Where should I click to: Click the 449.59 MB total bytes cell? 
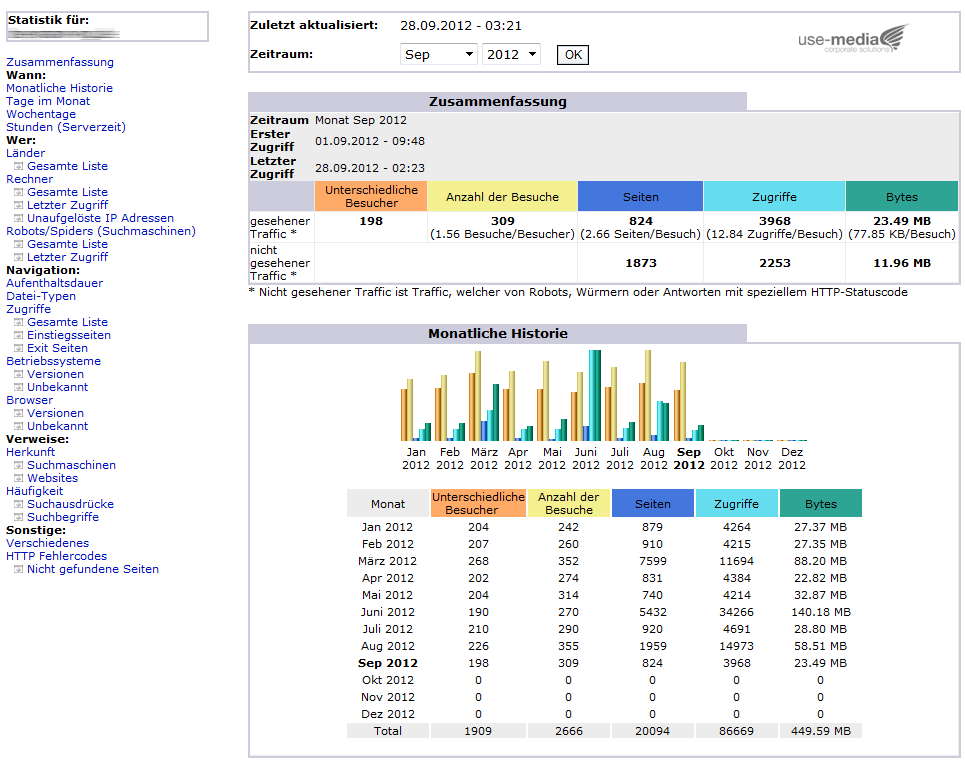click(x=820, y=731)
